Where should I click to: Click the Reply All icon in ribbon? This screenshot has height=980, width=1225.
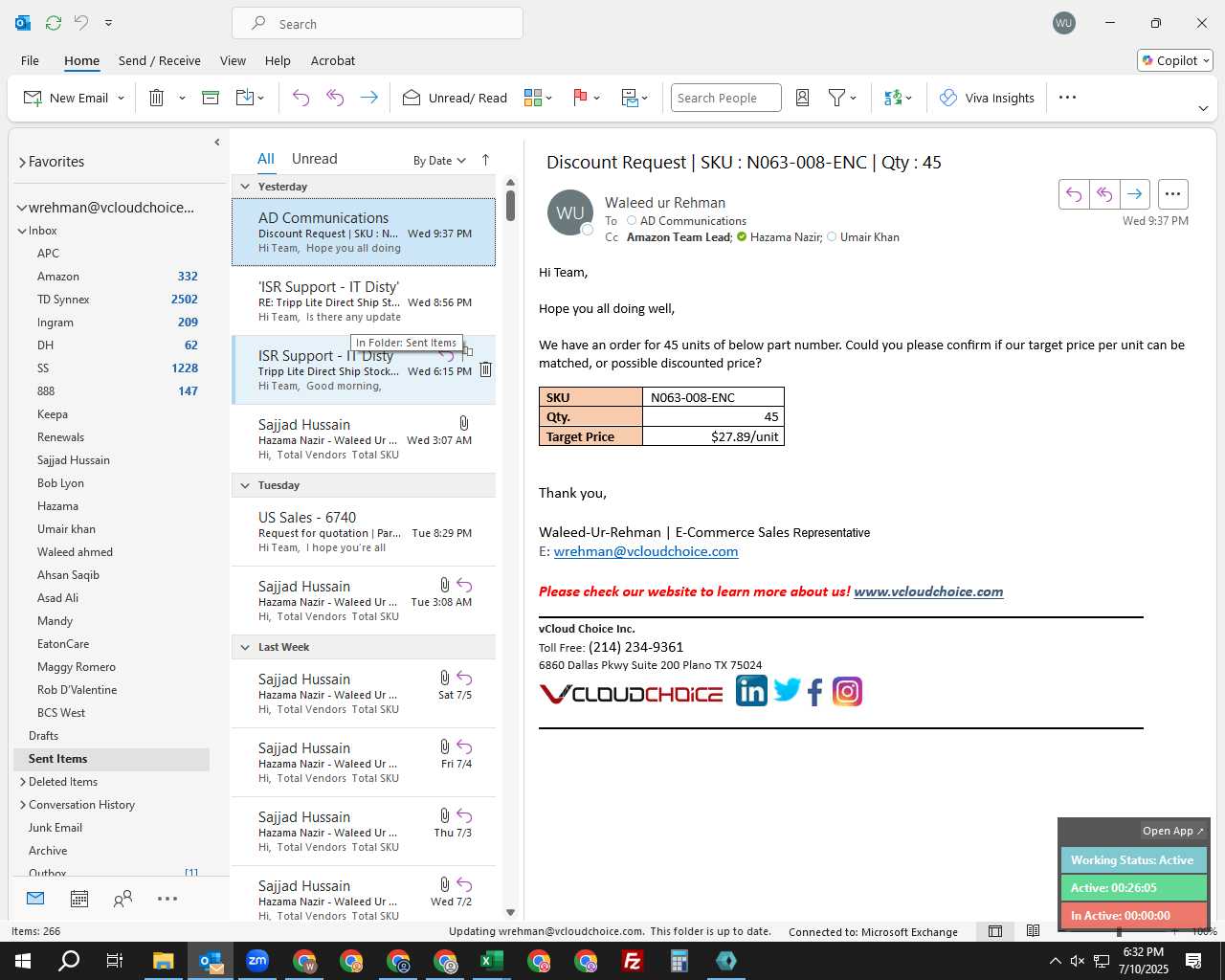[334, 98]
